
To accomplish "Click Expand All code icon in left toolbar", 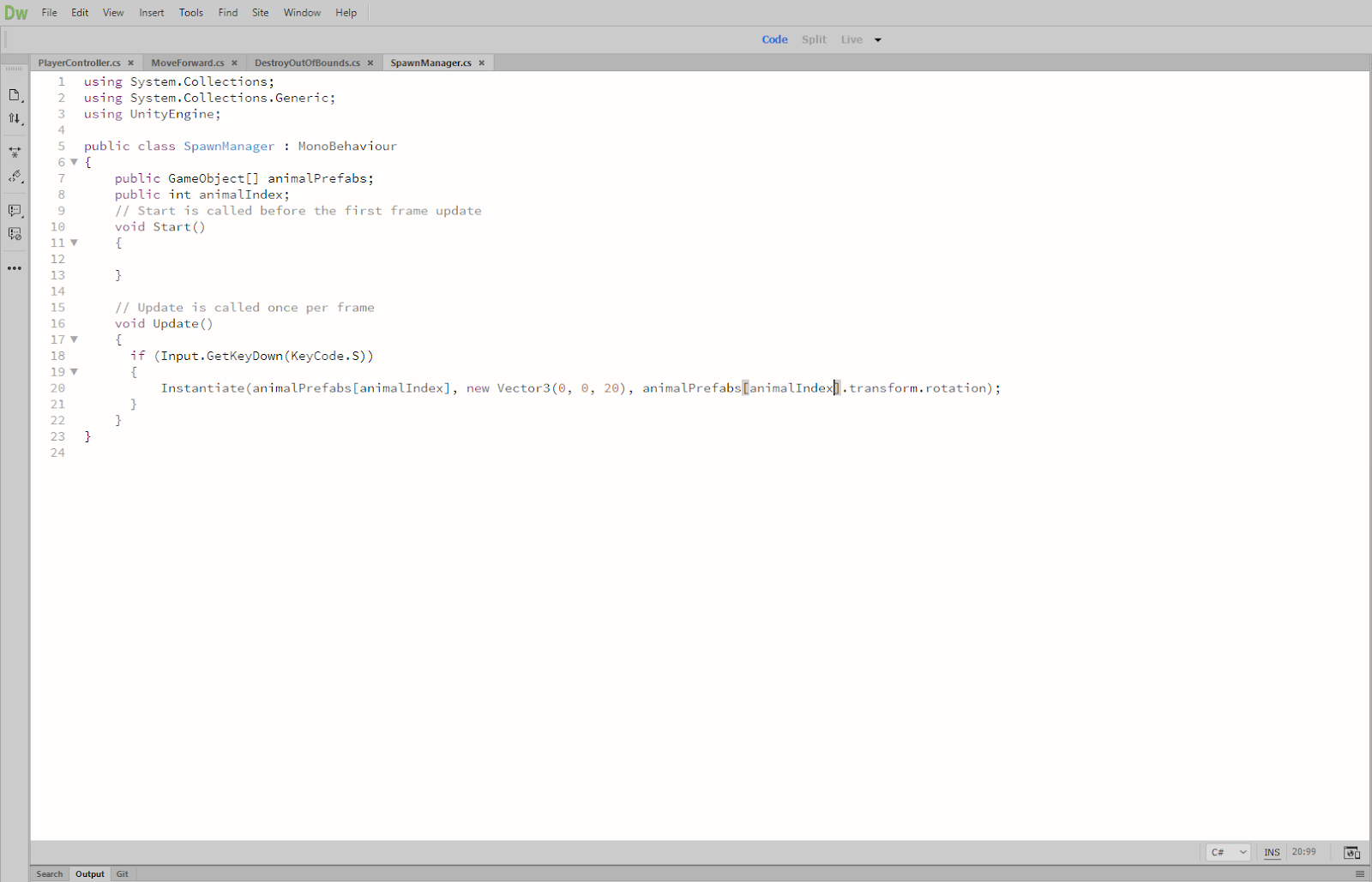I will coord(15,153).
